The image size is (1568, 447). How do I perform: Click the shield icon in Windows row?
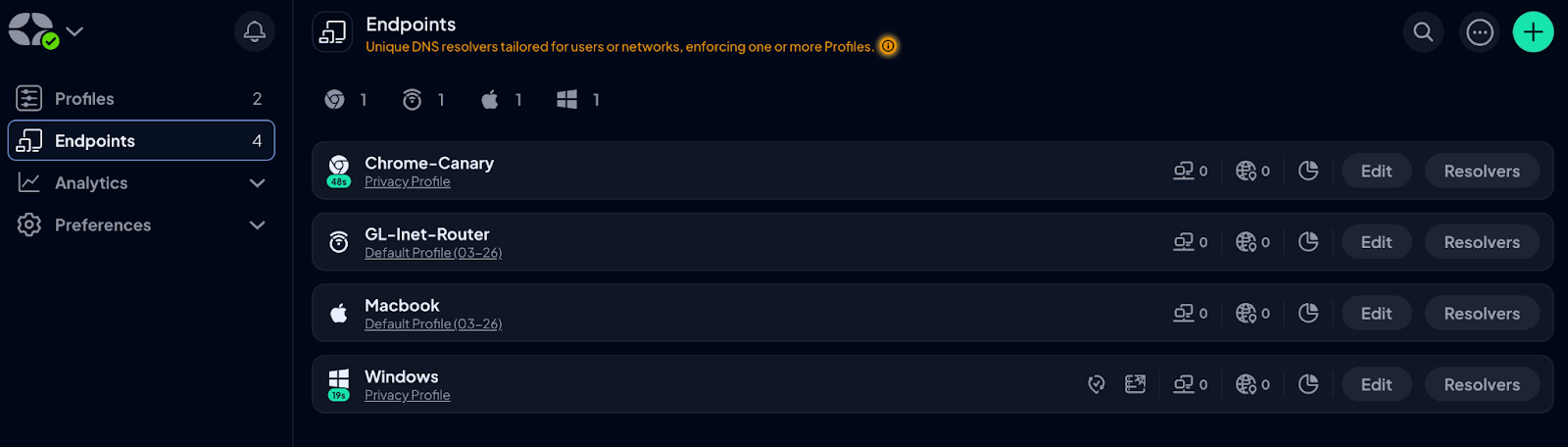click(x=1097, y=384)
